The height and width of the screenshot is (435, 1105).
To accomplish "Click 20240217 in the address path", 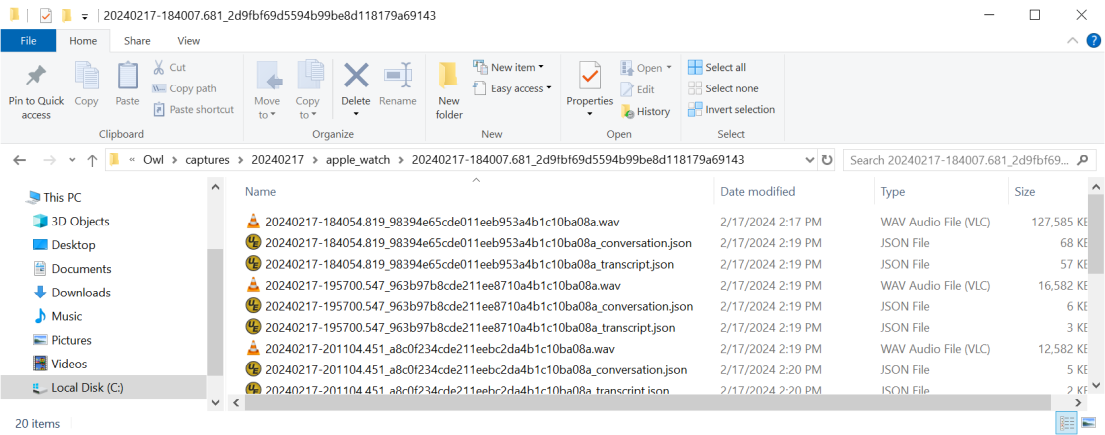I will click(x=278, y=160).
